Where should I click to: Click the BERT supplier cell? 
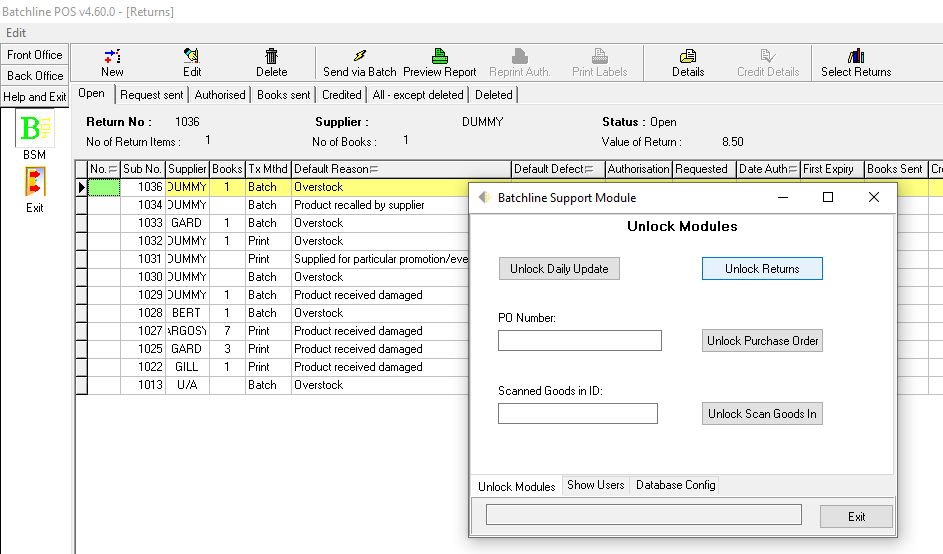tap(187, 313)
